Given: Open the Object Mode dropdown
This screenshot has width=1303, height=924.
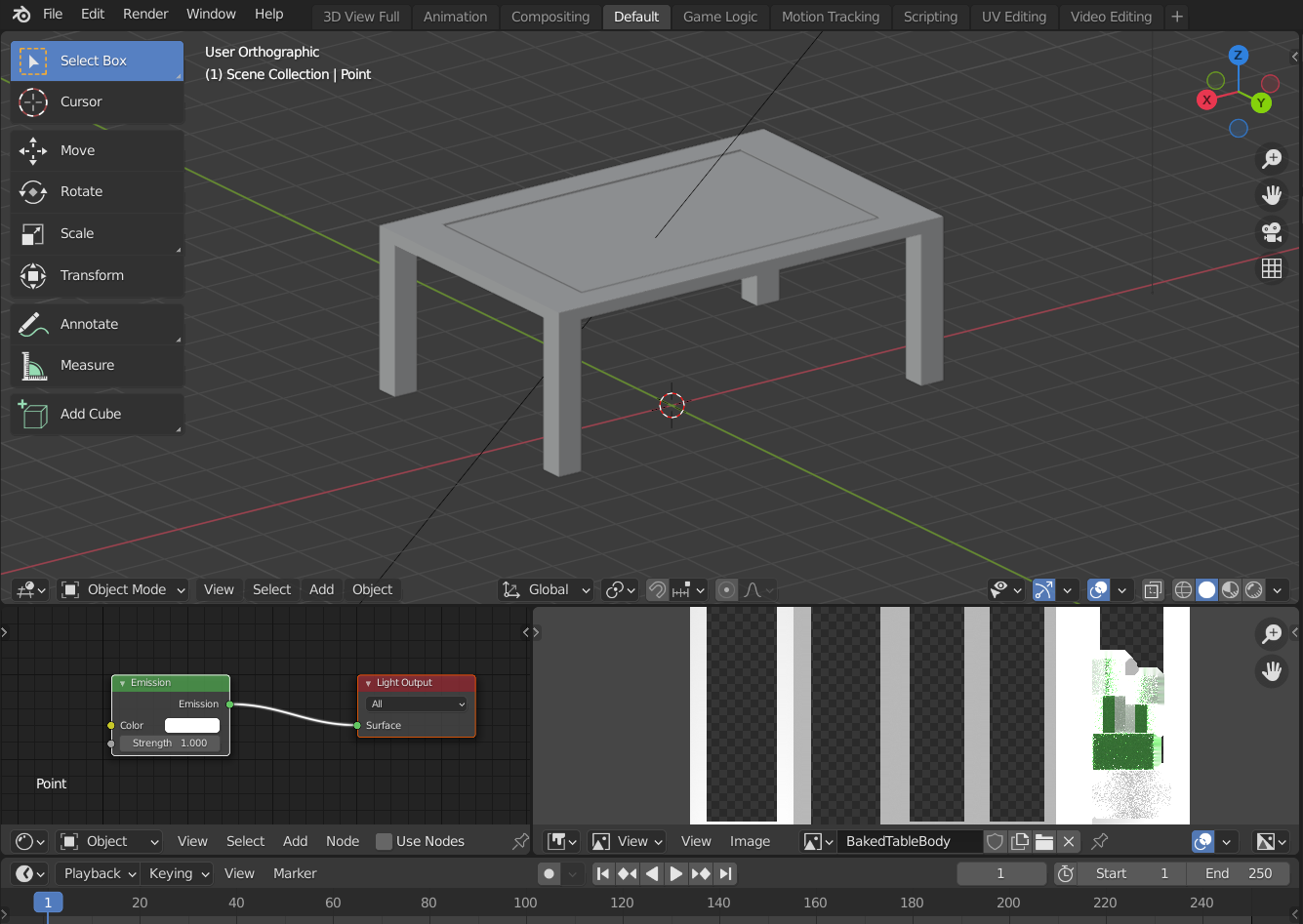Looking at the screenshot, I should tap(123, 589).
